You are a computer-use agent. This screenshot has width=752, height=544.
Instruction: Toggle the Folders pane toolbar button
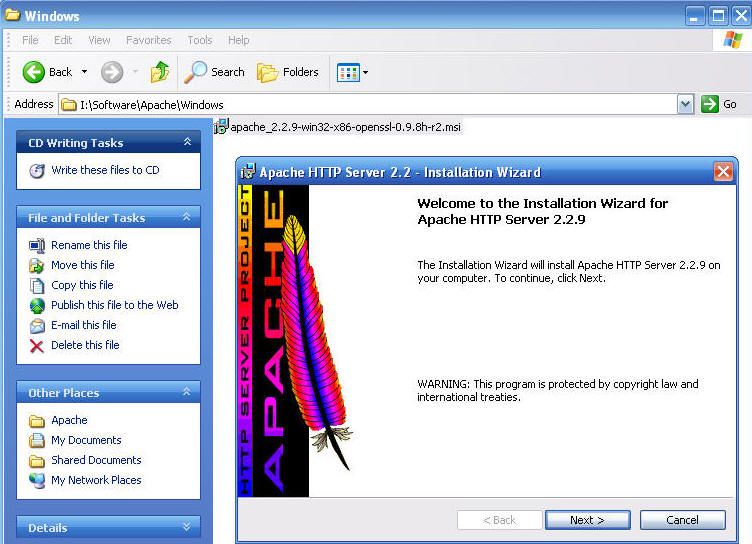(288, 72)
